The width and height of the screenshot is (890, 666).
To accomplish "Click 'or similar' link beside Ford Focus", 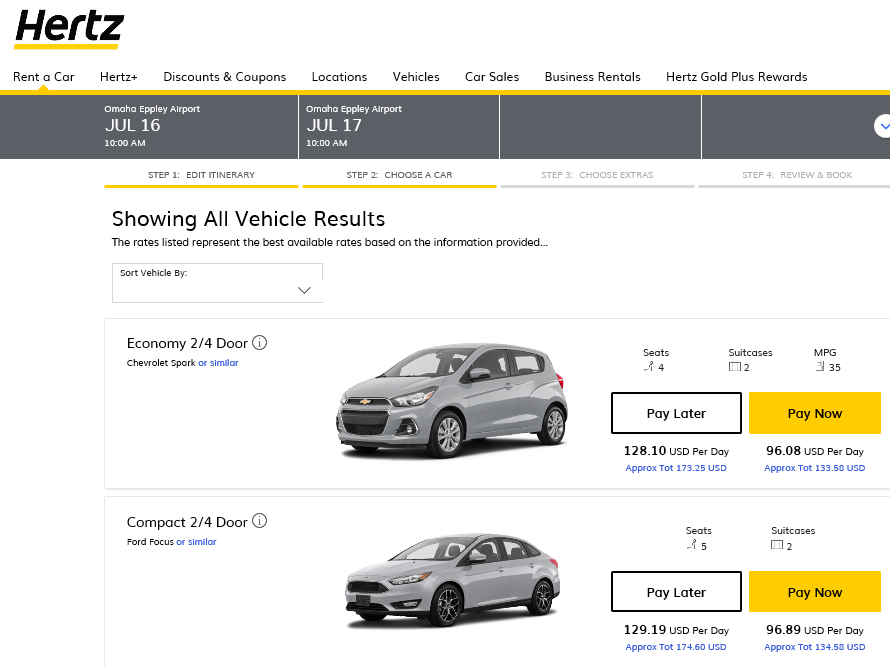I will click(x=196, y=542).
